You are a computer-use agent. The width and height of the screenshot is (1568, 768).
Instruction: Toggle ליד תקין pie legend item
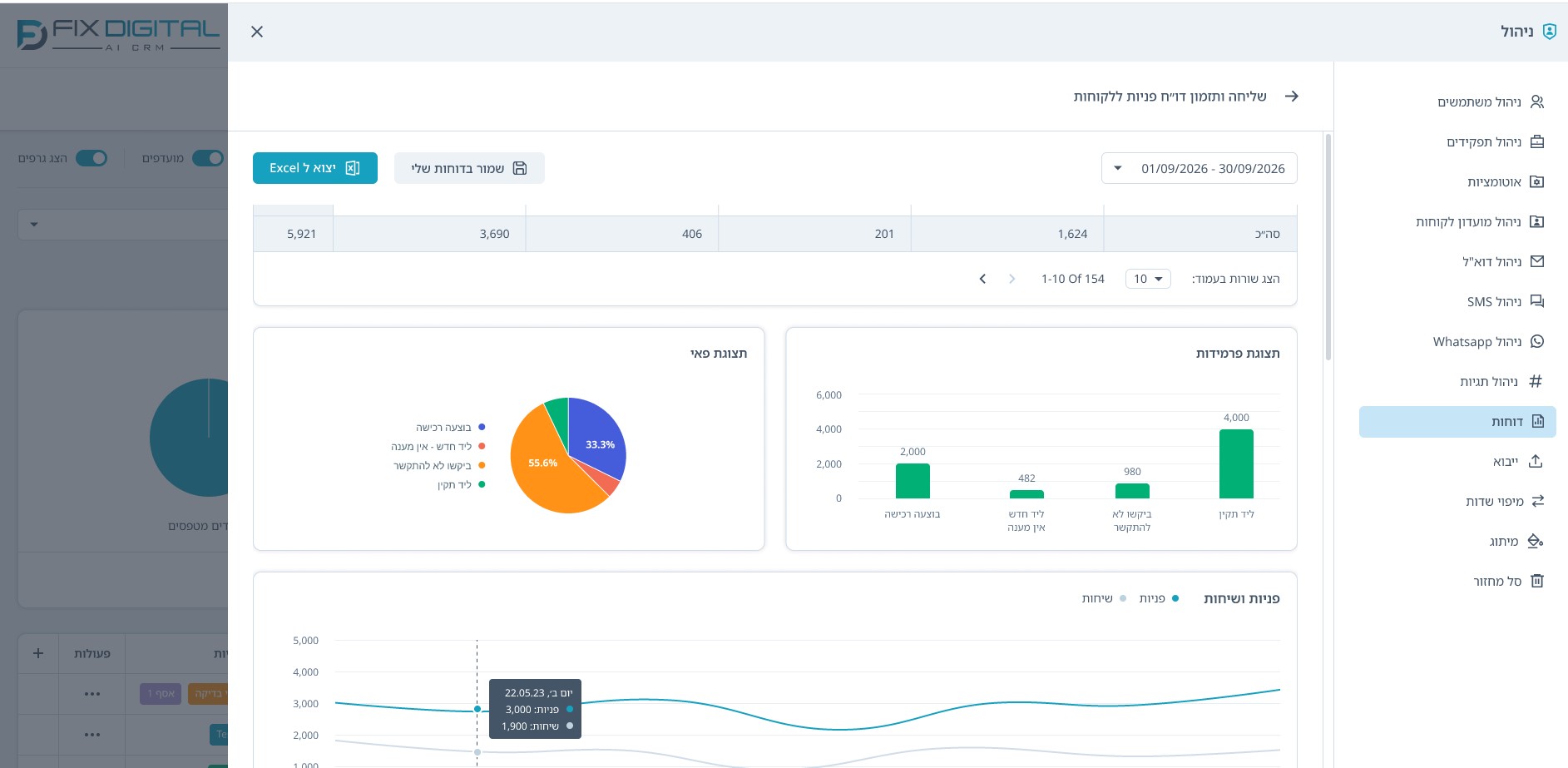click(x=462, y=484)
